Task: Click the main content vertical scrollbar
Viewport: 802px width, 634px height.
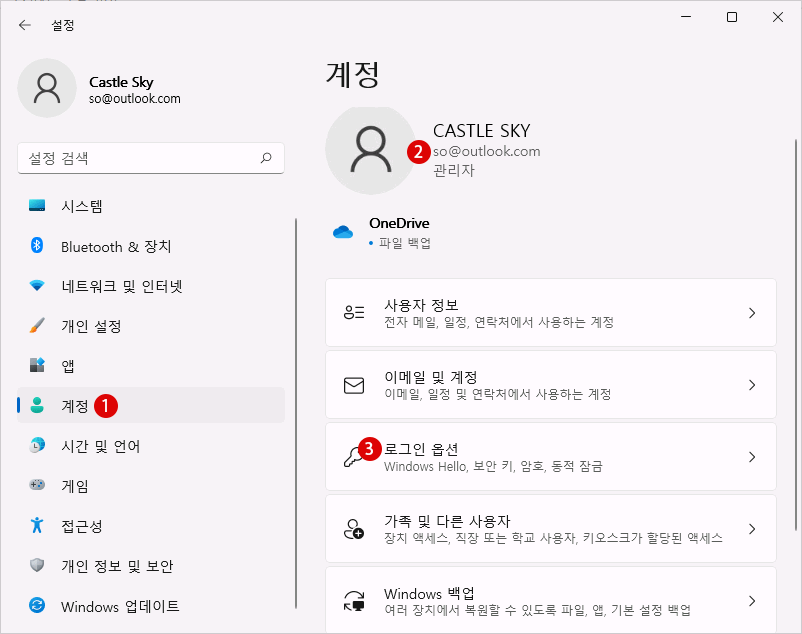Action: pos(796,335)
